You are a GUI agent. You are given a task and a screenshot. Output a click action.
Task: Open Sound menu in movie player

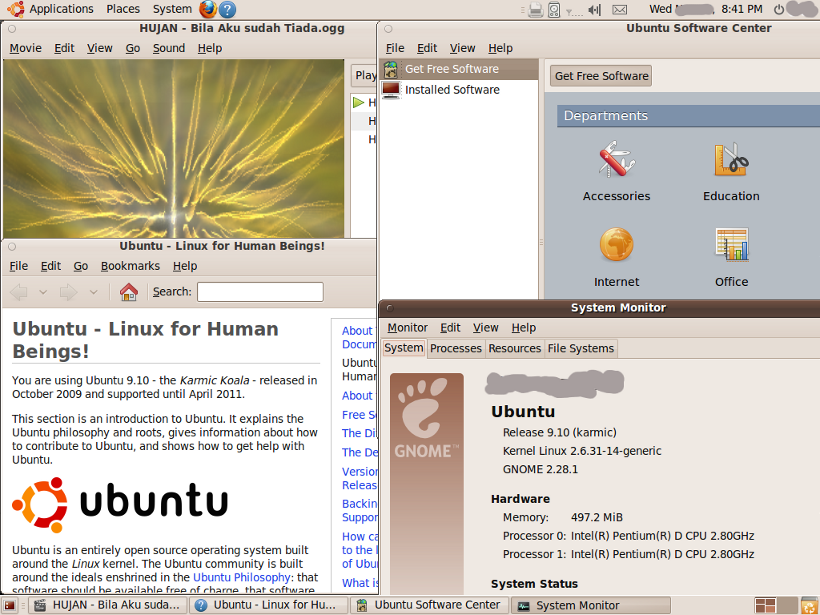pyautogui.click(x=169, y=48)
